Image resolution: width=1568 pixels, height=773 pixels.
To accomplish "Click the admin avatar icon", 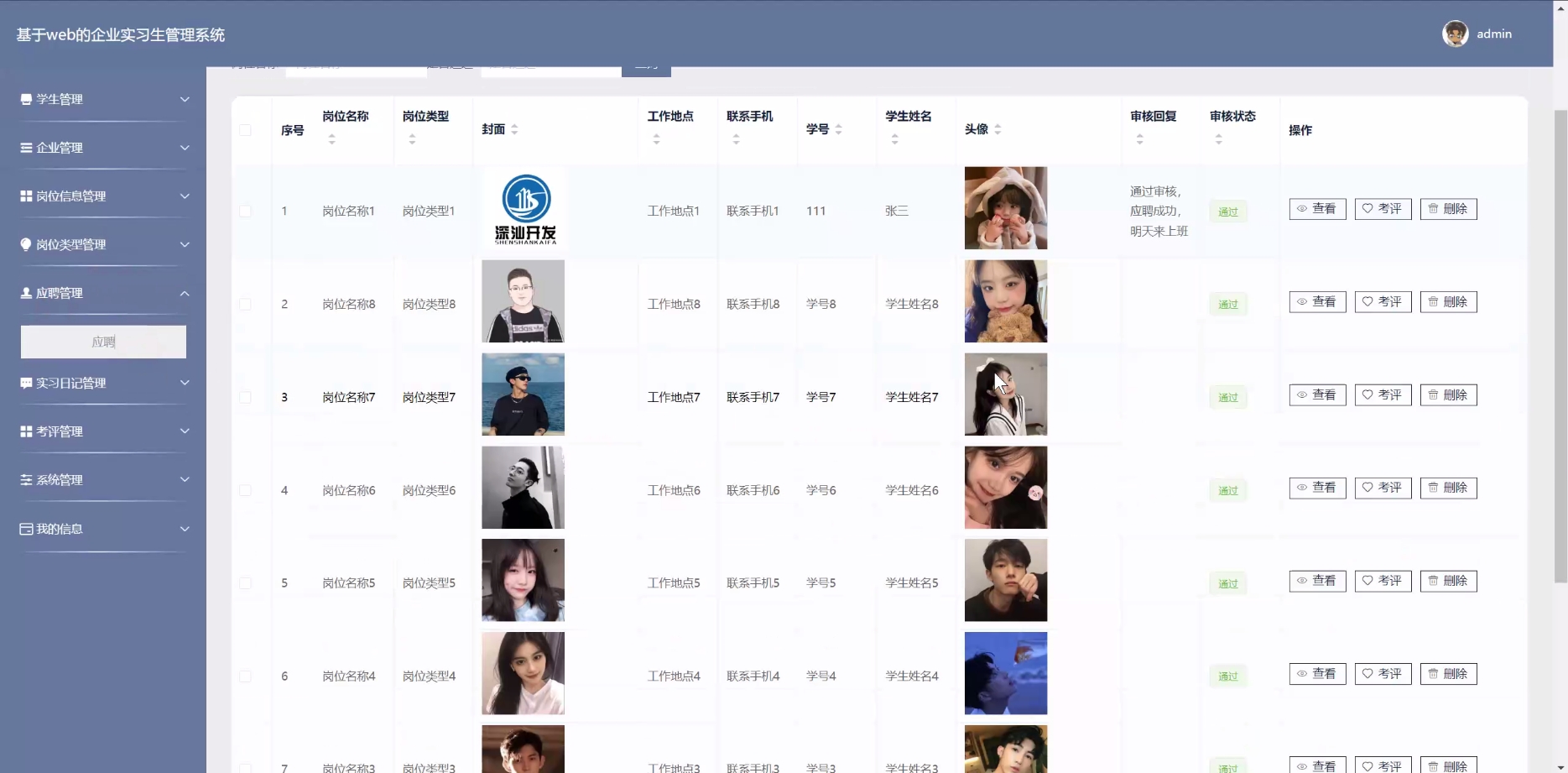I will point(1456,34).
